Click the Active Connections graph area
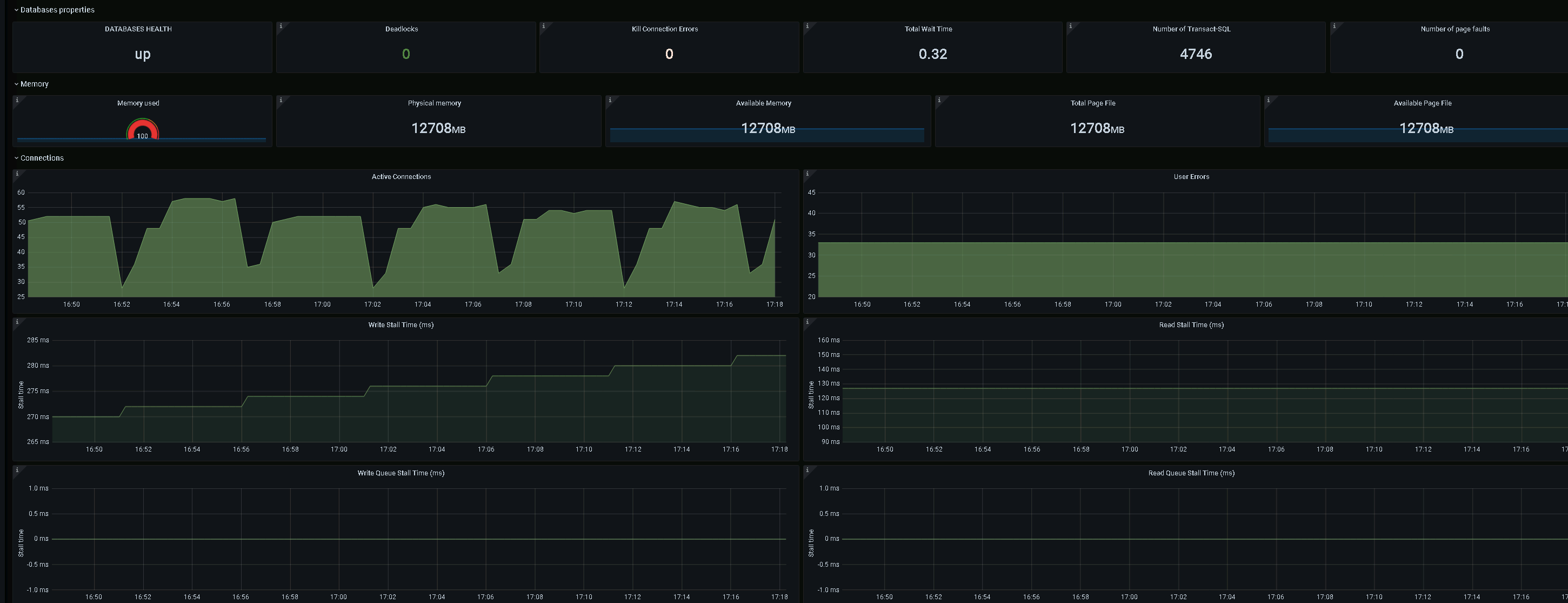Image resolution: width=1568 pixels, height=603 pixels. click(x=405, y=245)
